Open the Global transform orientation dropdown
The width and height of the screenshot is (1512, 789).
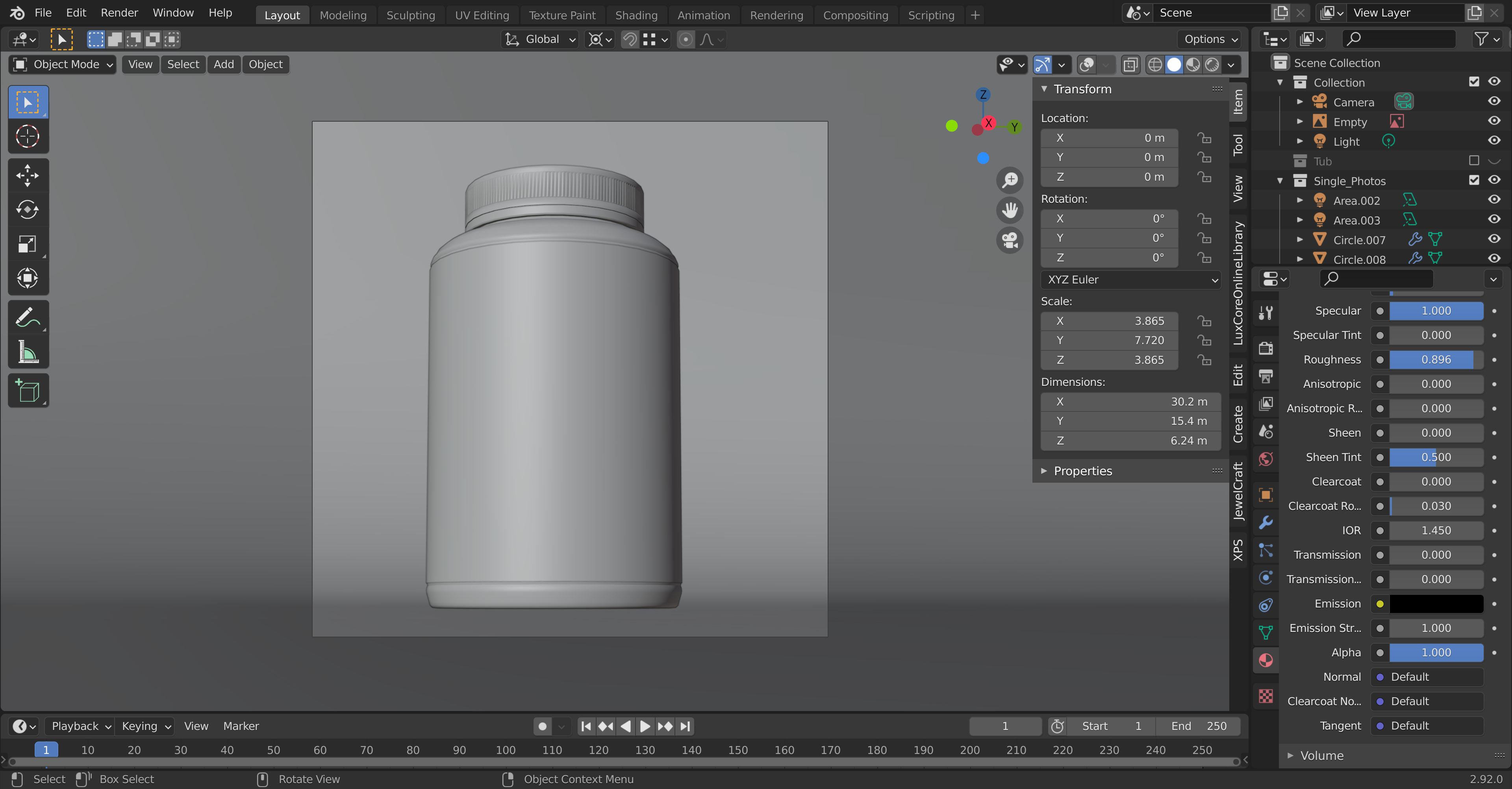click(541, 39)
